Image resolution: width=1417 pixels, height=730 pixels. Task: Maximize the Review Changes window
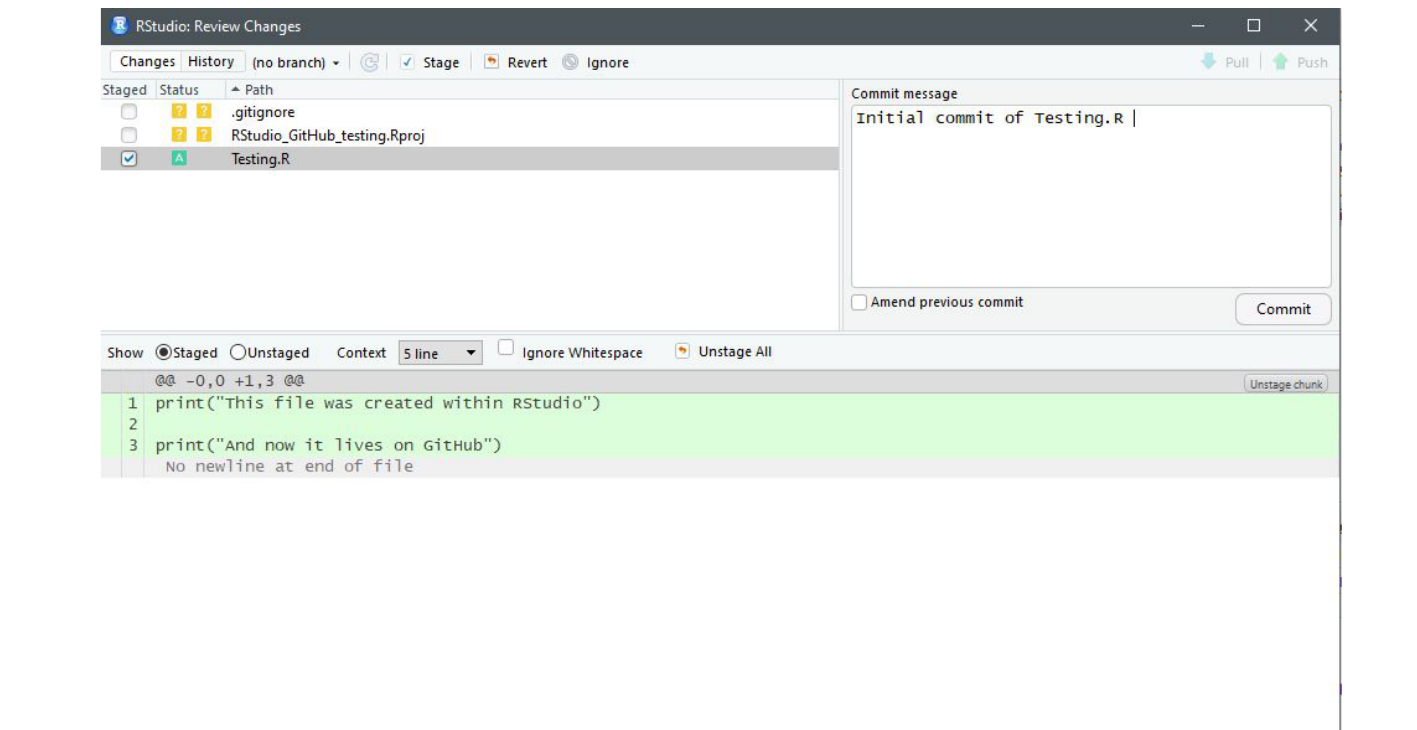pos(1253,26)
